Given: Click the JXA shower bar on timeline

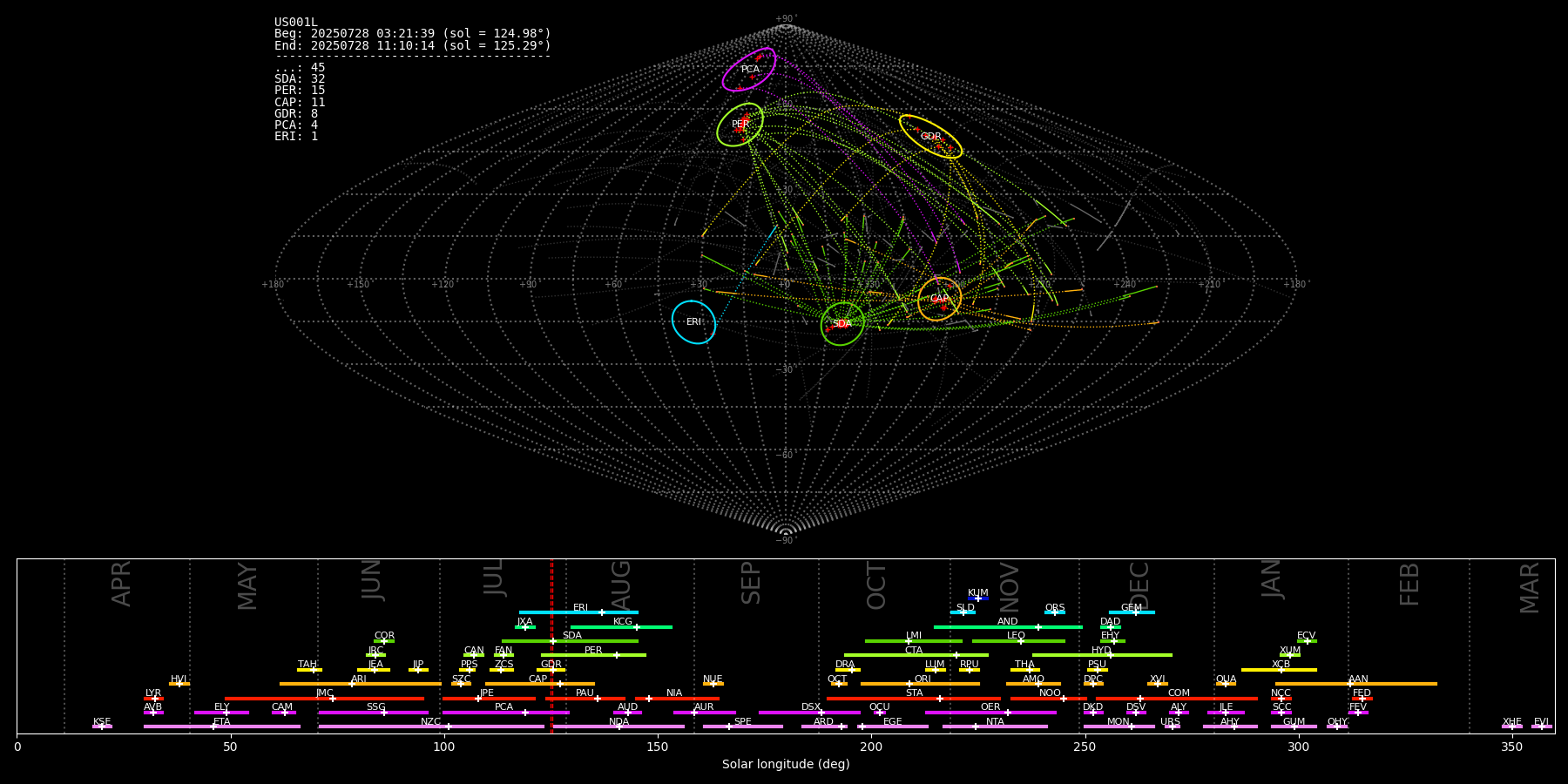Looking at the screenshot, I should point(525,627).
